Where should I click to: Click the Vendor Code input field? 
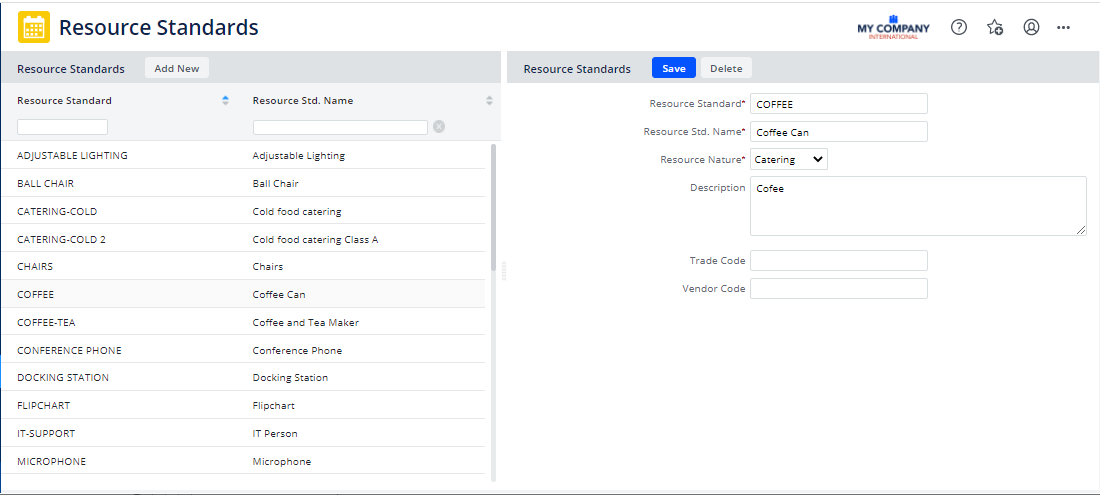coord(838,288)
